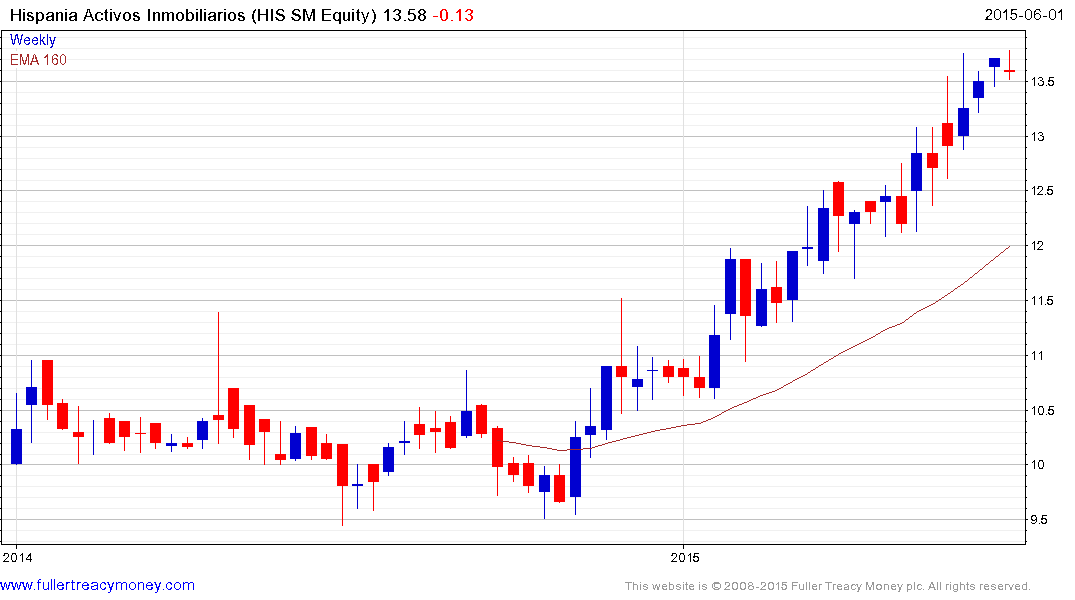Open the www.fullertreacymoney.com link
This screenshot has height=600, width=1075.
(x=97, y=585)
